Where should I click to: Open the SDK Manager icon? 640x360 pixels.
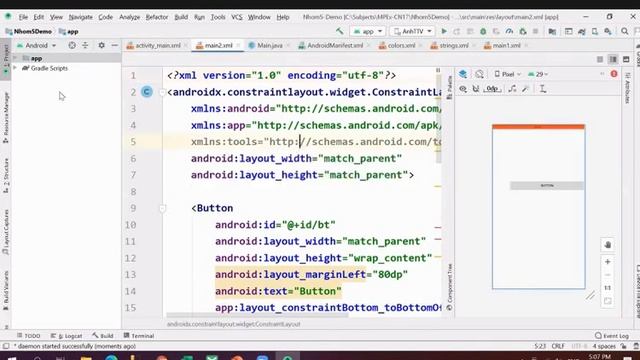click(x=608, y=31)
